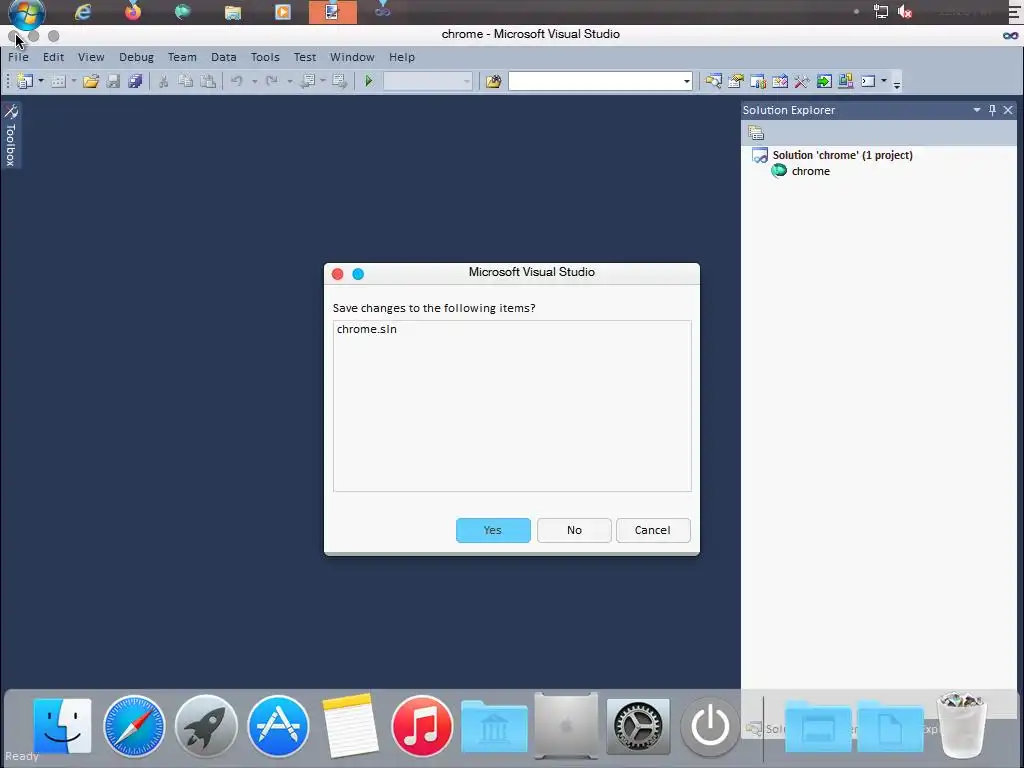Screen dimensions: 1024x768
Task: Open Firefox from top taskbar
Action: coord(133,11)
